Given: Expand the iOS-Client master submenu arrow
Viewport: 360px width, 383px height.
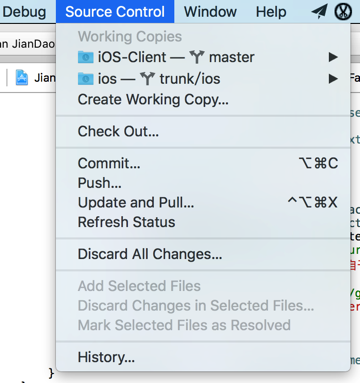Looking at the screenshot, I should tap(333, 57).
